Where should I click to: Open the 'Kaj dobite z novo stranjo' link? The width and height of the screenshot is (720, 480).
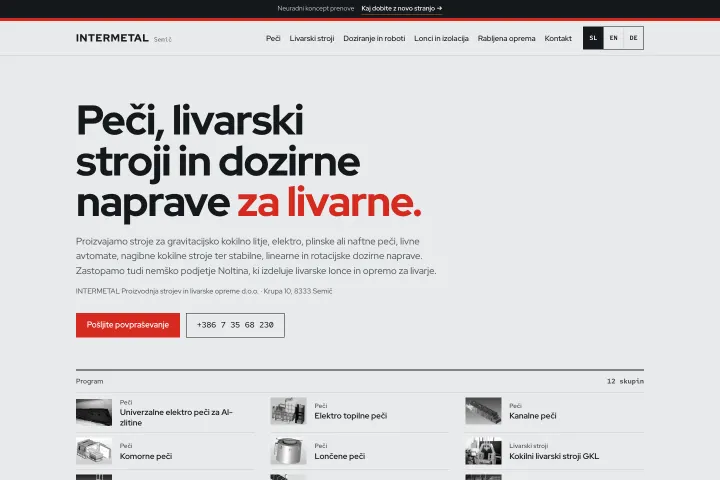click(401, 8)
